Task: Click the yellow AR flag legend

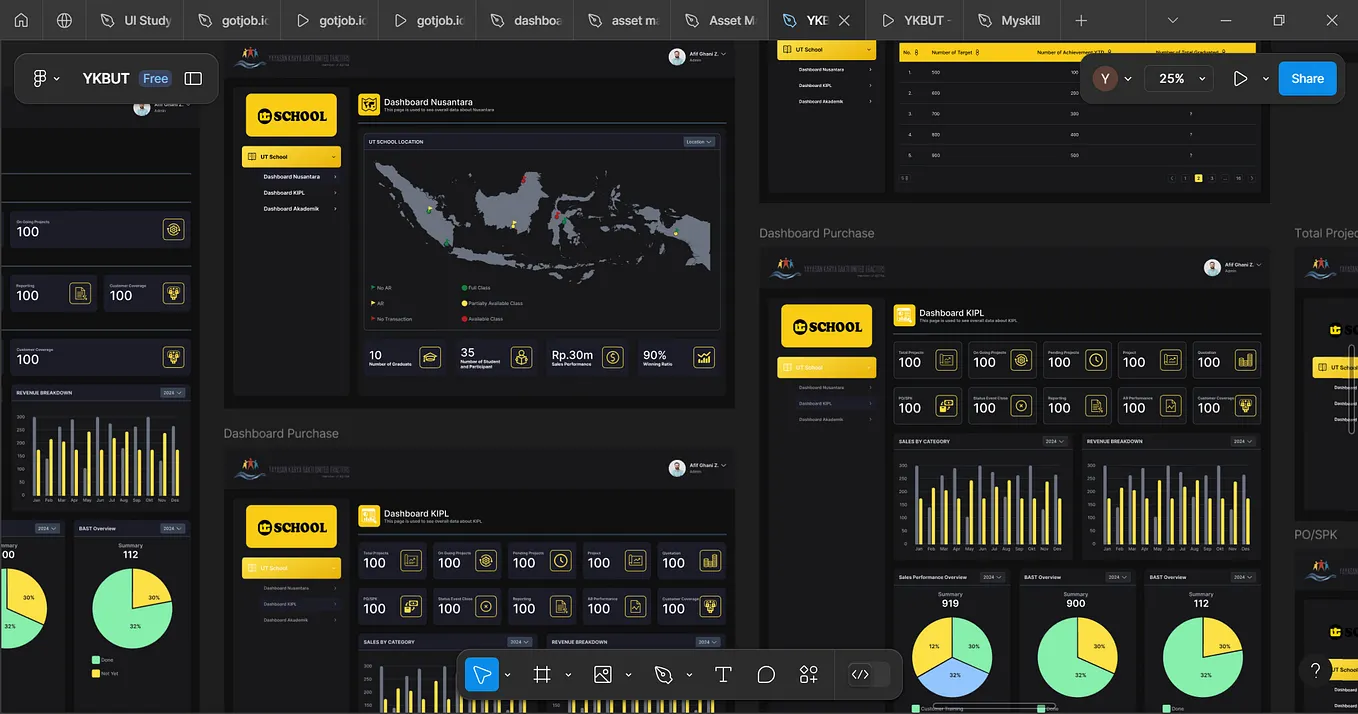Action: (373, 303)
